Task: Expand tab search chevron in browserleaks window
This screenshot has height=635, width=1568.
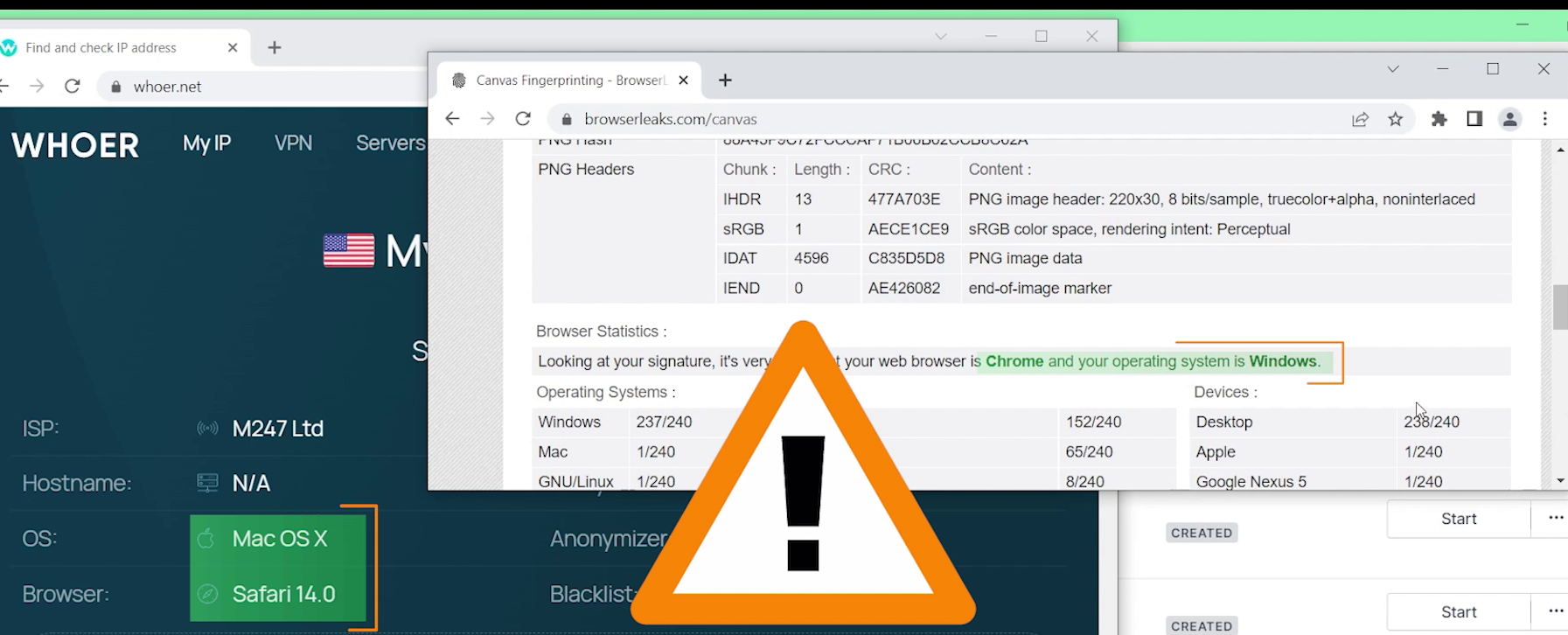Action: (x=1393, y=68)
